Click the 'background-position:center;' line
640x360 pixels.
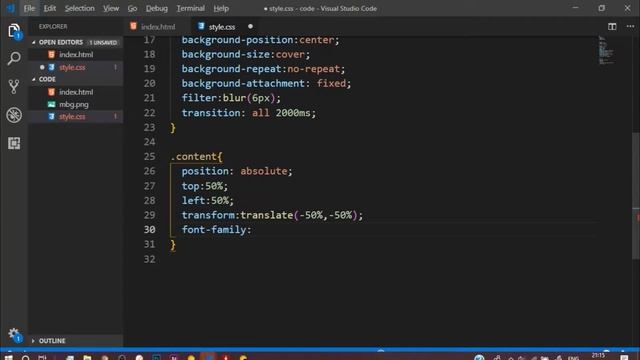click(260, 40)
